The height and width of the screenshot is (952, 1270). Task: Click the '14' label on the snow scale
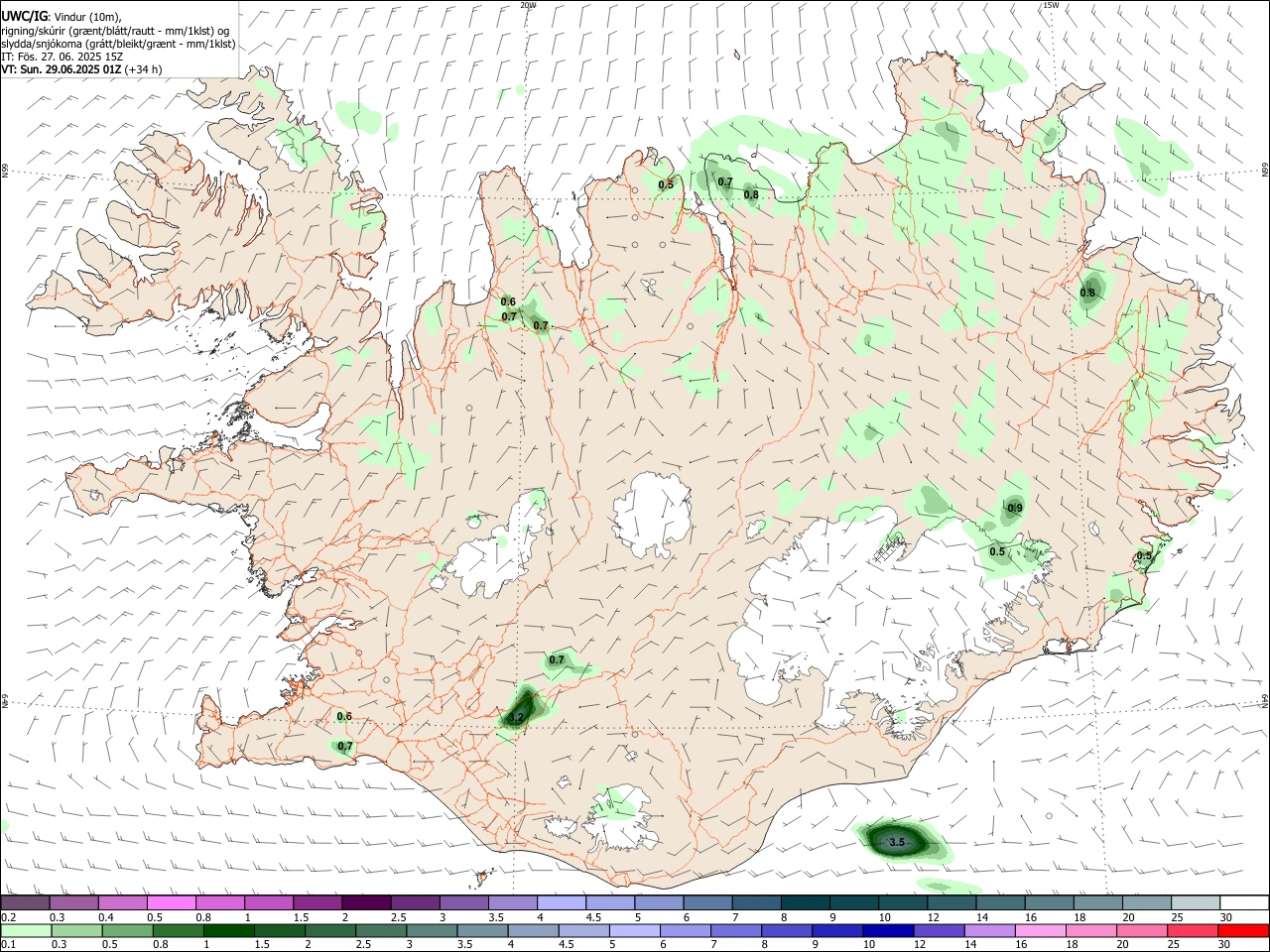(981, 917)
